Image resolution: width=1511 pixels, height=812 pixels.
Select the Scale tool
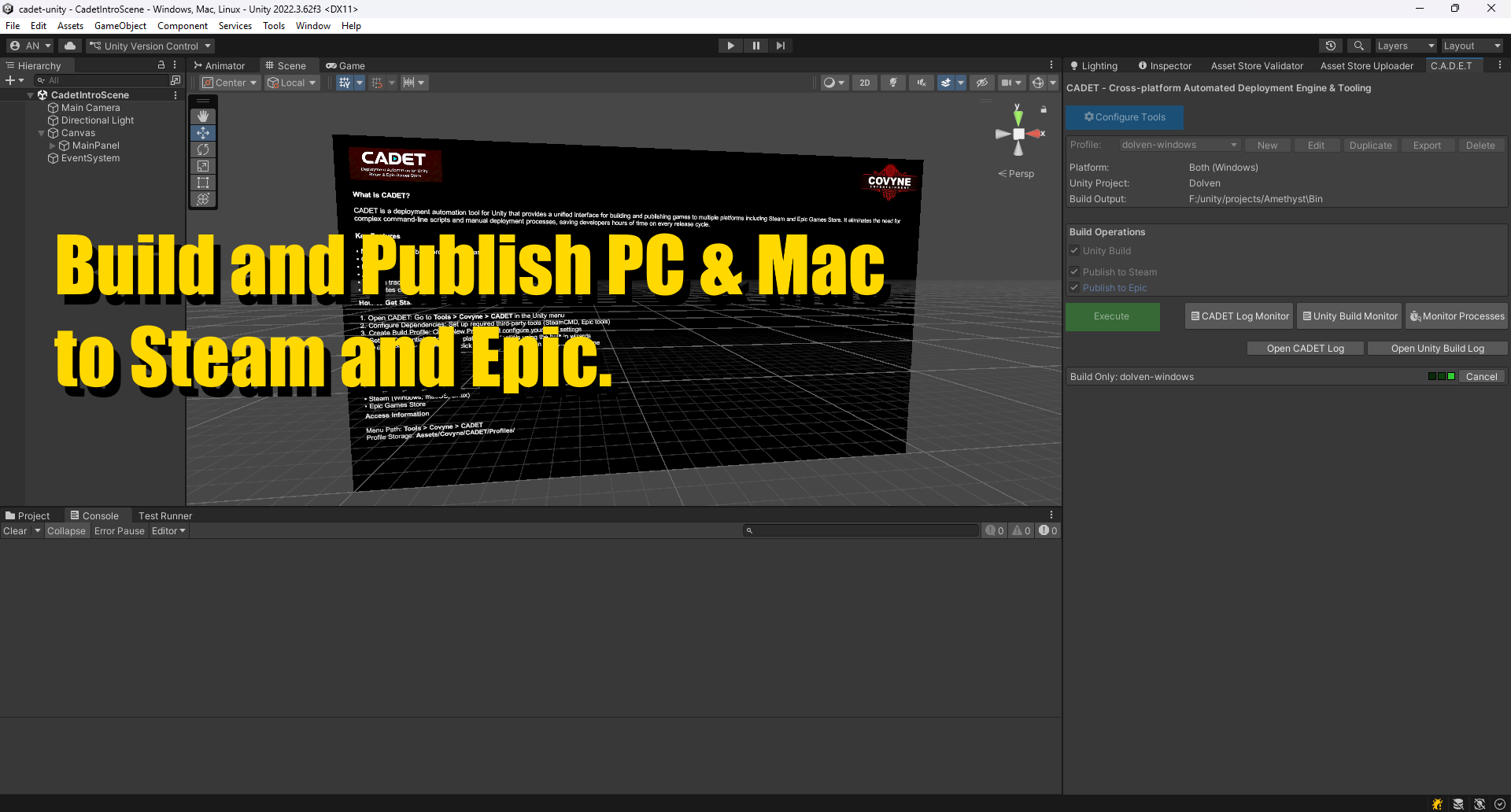tap(203, 166)
